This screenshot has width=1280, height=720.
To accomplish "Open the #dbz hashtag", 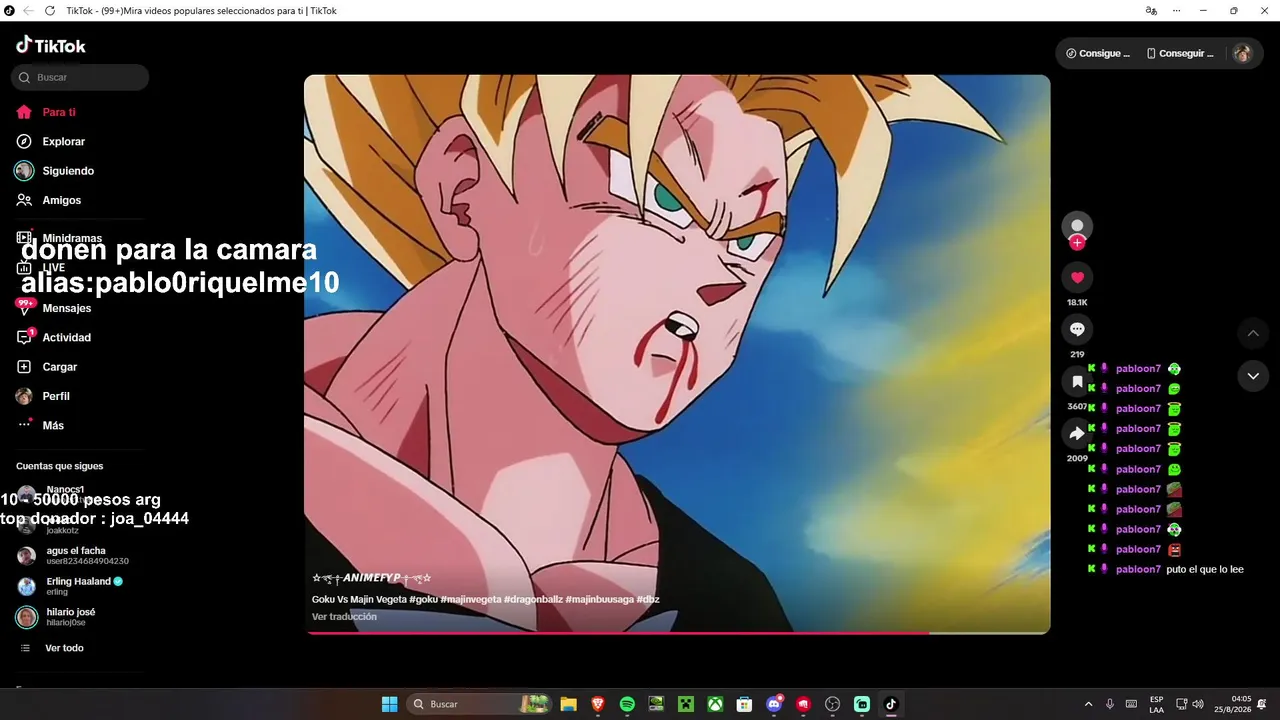I will click(648, 600).
